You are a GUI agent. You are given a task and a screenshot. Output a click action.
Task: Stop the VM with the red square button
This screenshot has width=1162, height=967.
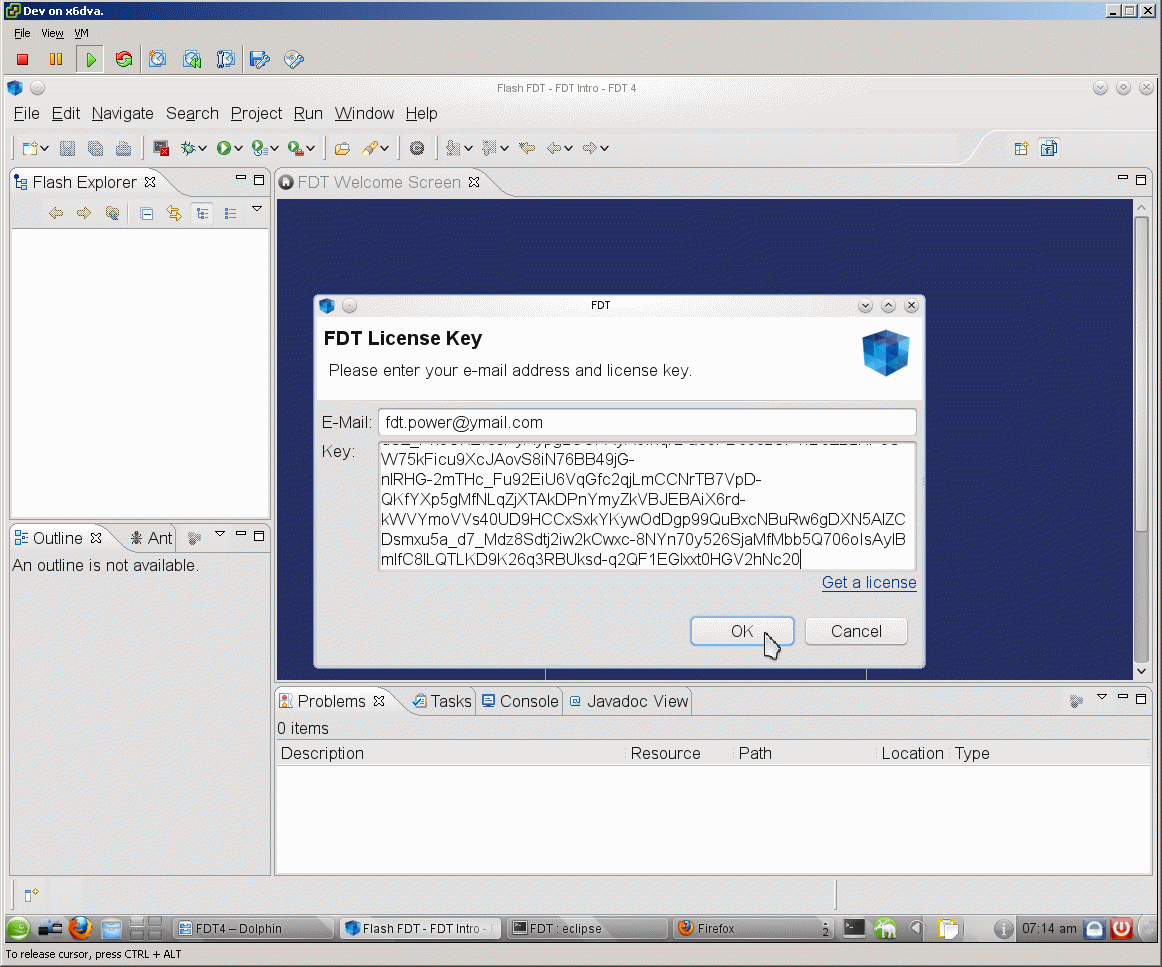coord(22,59)
